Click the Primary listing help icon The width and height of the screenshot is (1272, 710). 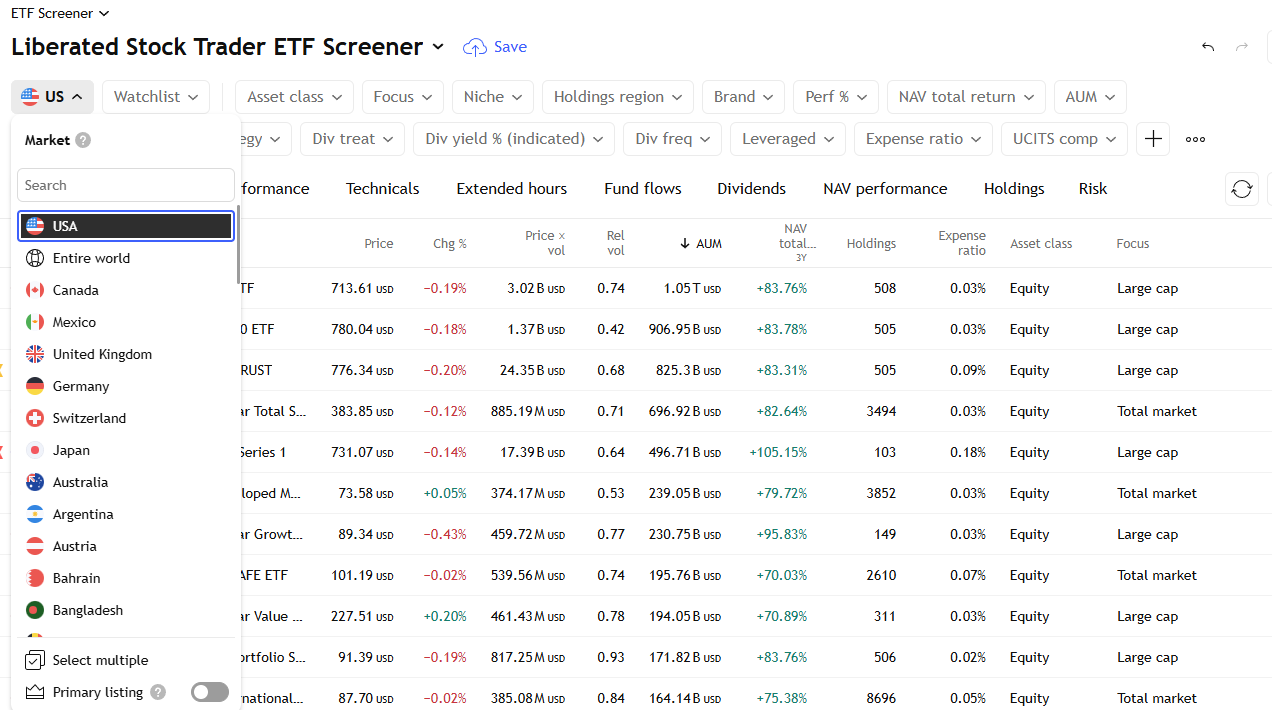[x=158, y=692]
